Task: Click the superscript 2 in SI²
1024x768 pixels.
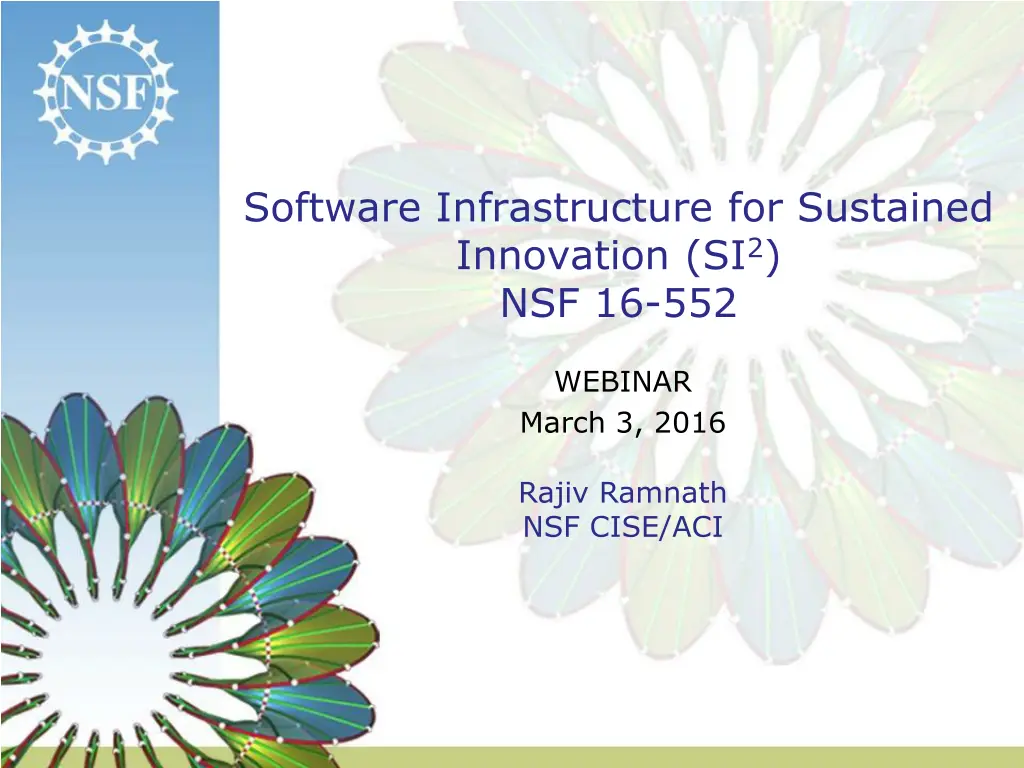Action: tap(755, 247)
